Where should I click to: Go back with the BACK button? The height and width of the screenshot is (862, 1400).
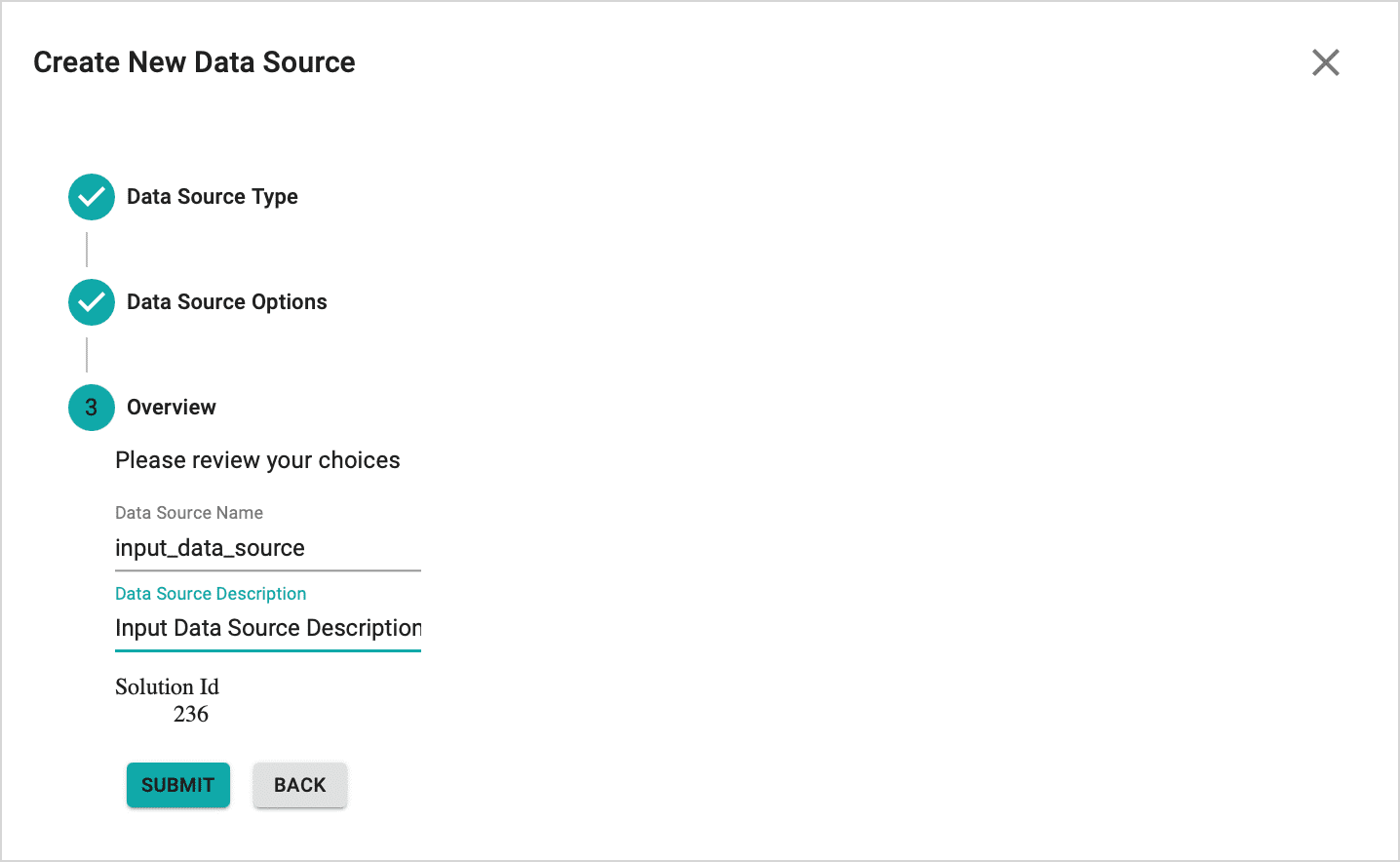pos(300,785)
